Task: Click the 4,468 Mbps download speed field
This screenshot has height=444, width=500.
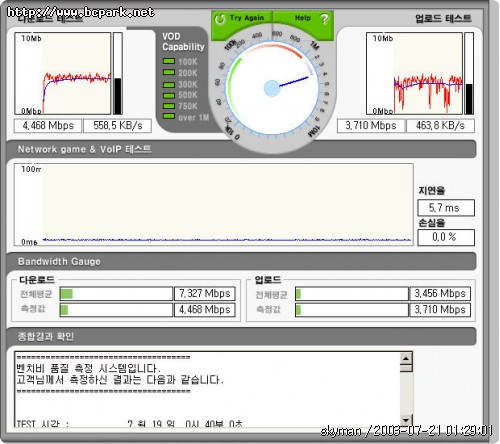Action: 48,126
